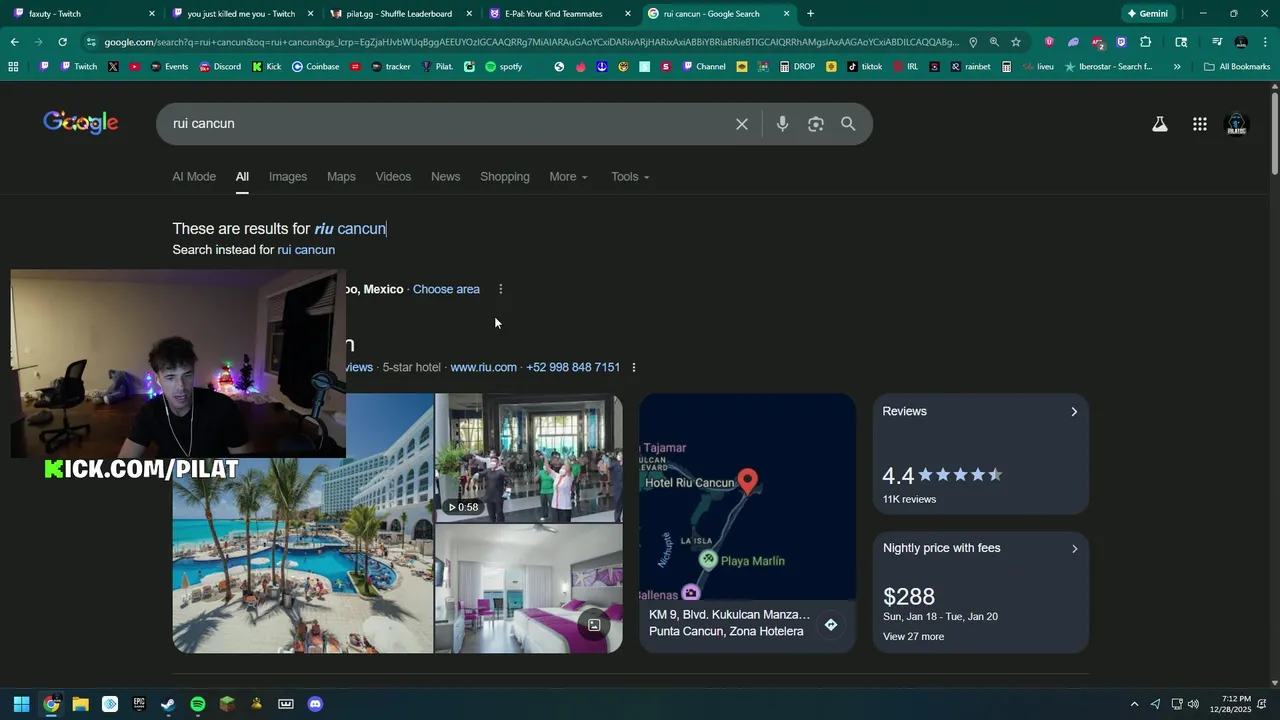Open directions icon on the map card

(830, 625)
